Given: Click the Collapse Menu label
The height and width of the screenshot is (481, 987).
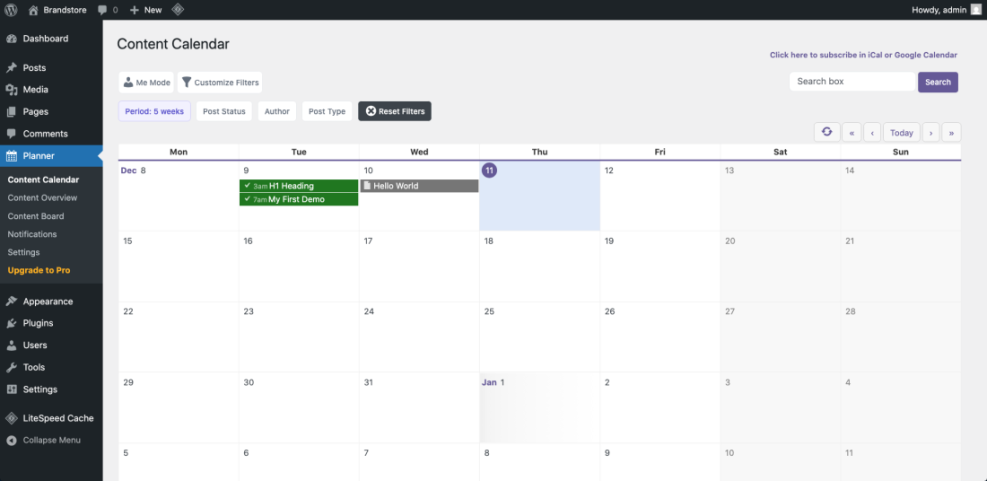Looking at the screenshot, I should tap(52, 440).
